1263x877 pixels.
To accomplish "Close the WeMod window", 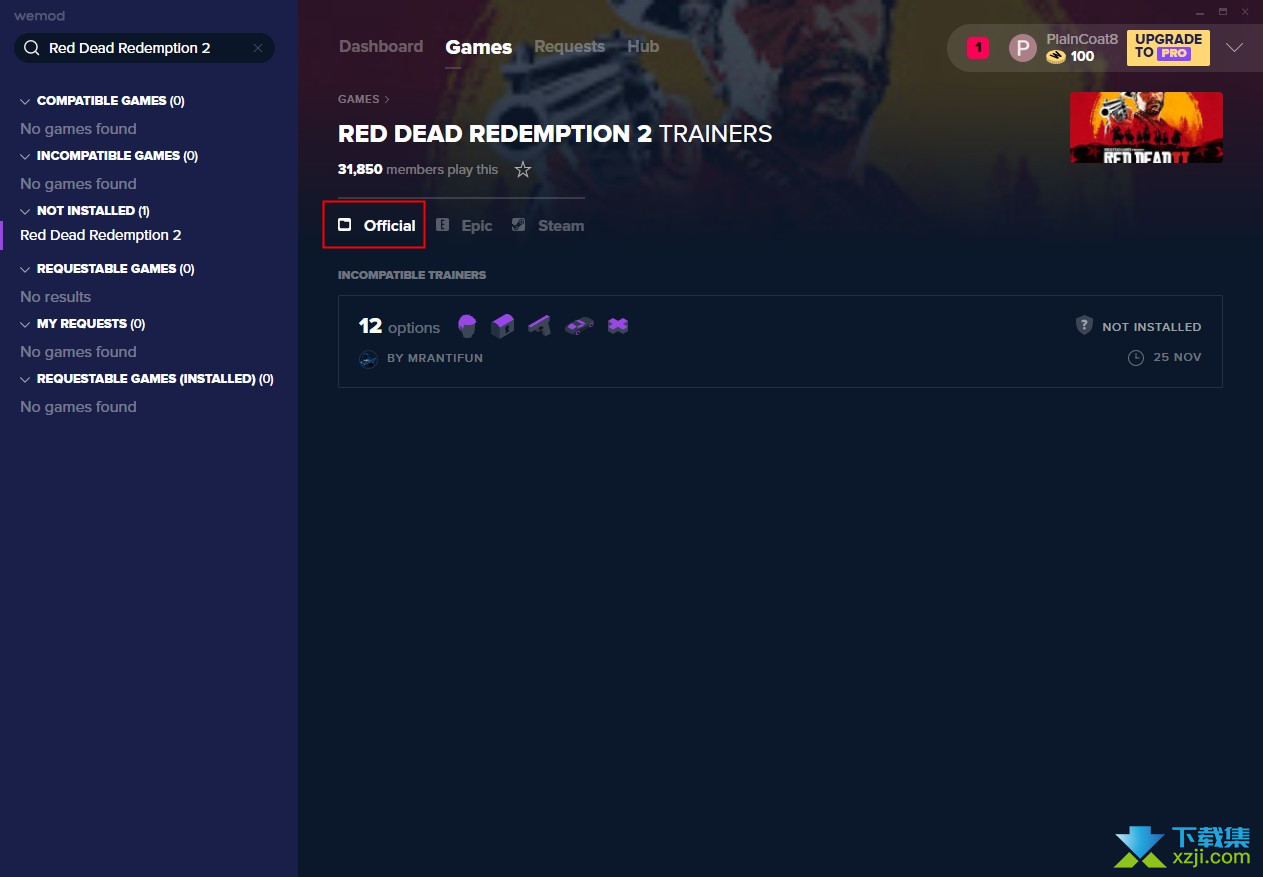I will point(1244,12).
